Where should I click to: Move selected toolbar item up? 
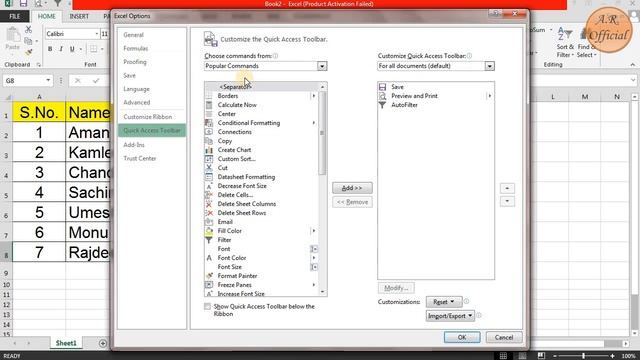click(x=507, y=188)
